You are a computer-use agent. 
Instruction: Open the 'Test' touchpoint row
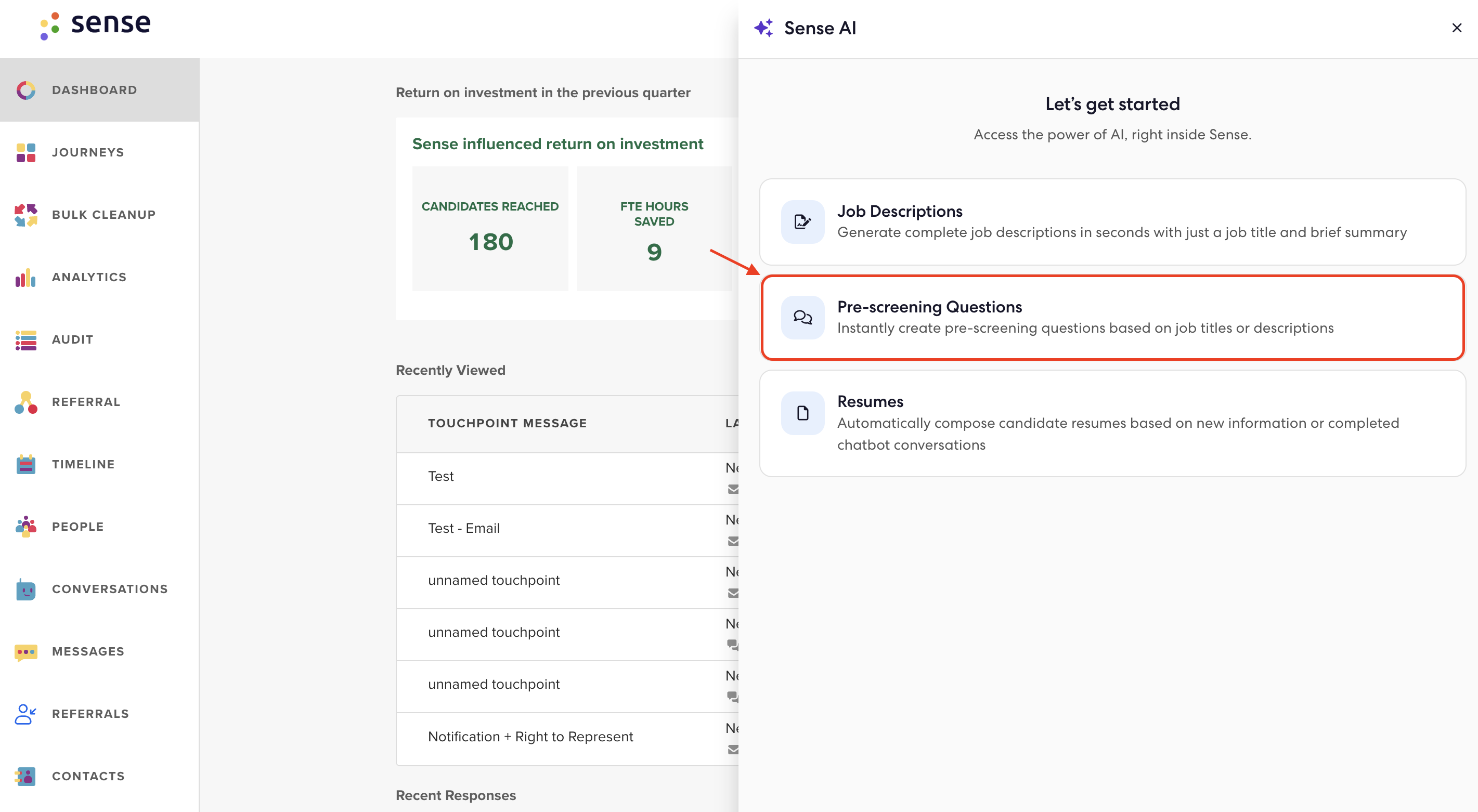pyautogui.click(x=567, y=478)
